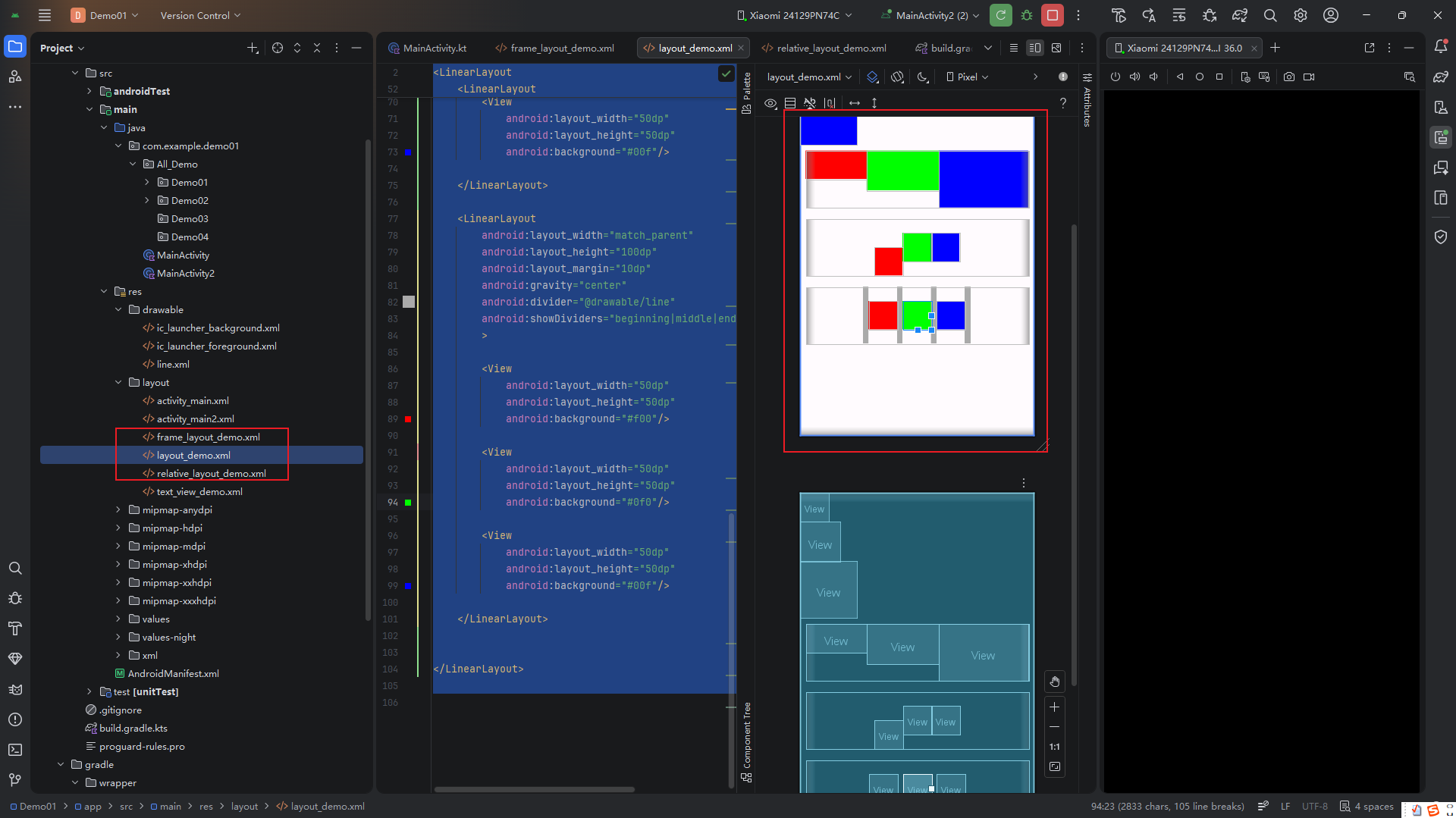
Task: Open design surface help question mark
Action: (1063, 103)
